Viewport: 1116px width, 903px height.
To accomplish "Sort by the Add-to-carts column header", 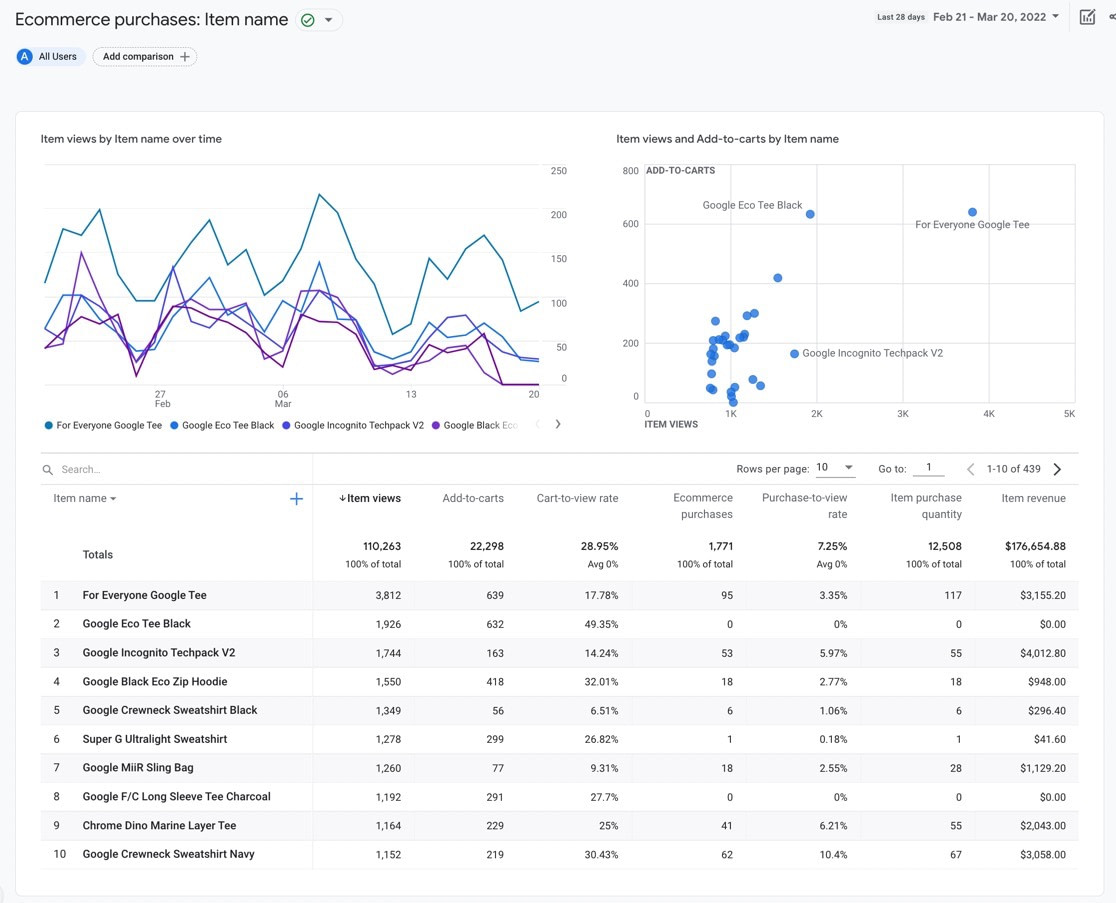I will pyautogui.click(x=473, y=498).
